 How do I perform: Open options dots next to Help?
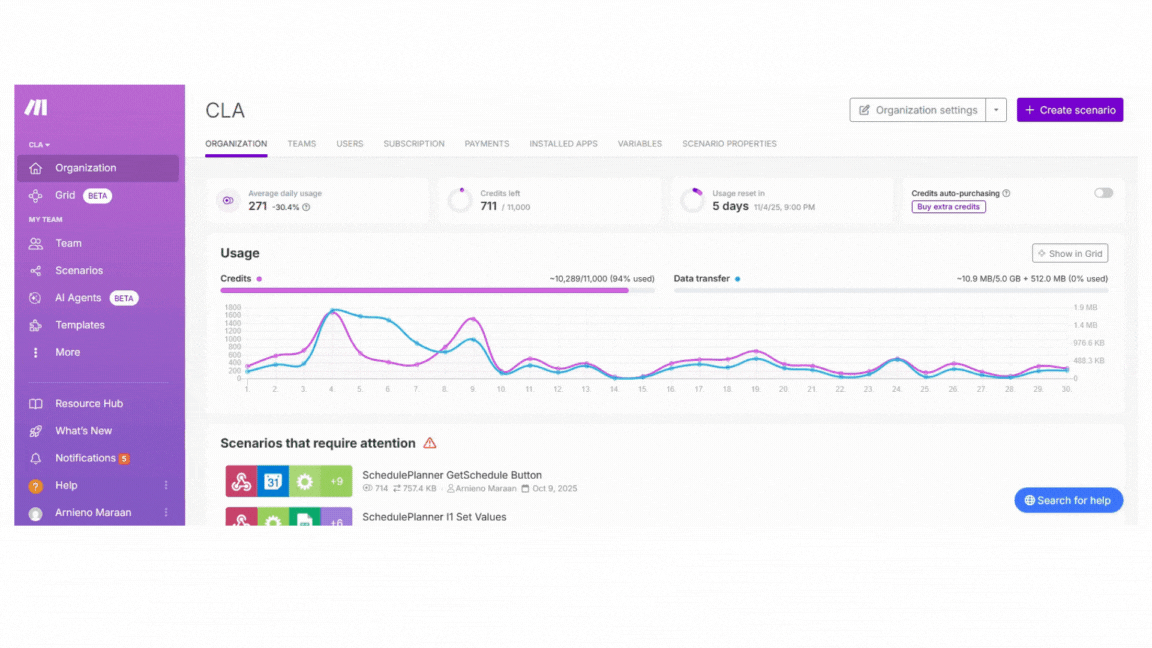(166, 485)
